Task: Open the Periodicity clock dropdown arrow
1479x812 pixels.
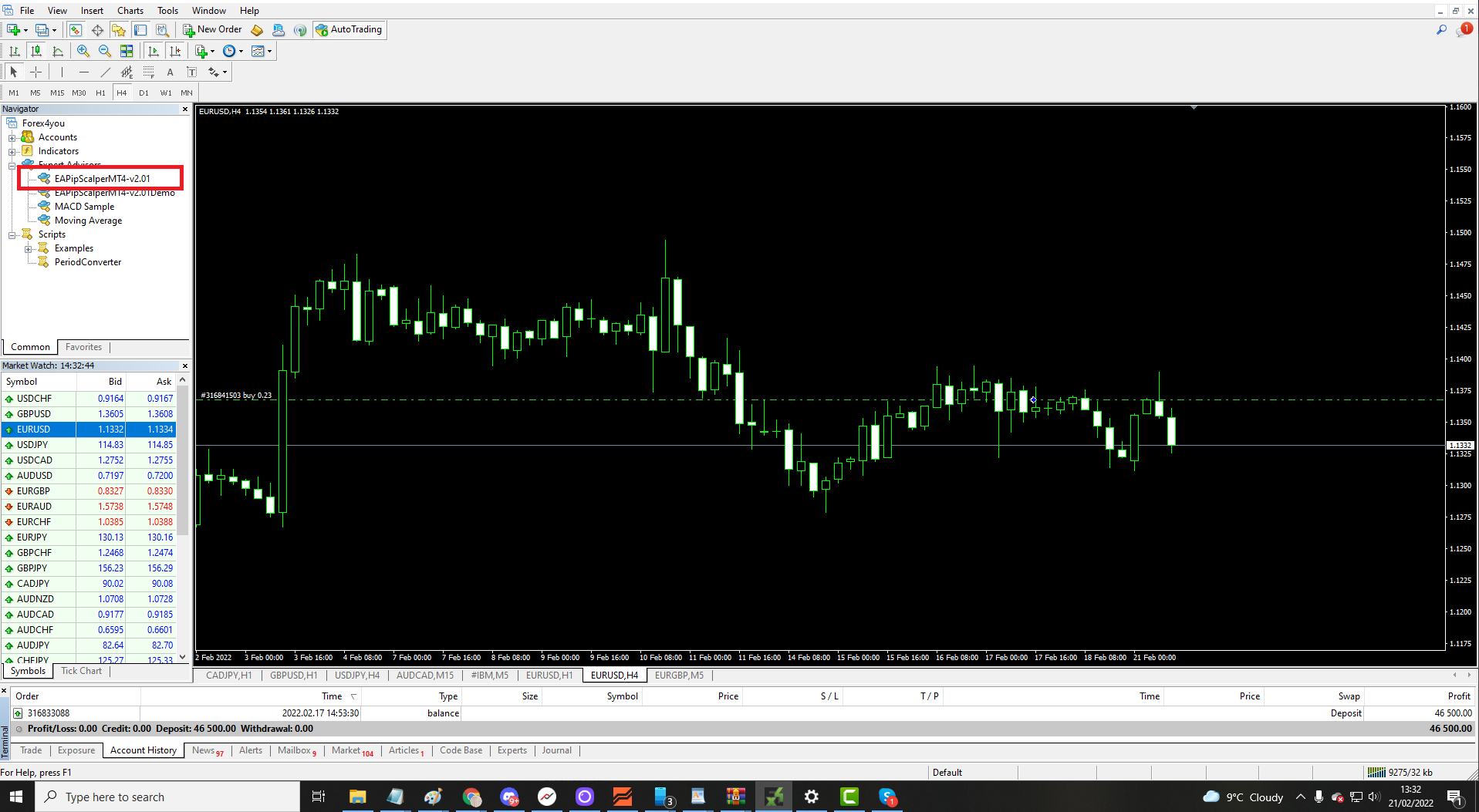Action: click(241, 52)
